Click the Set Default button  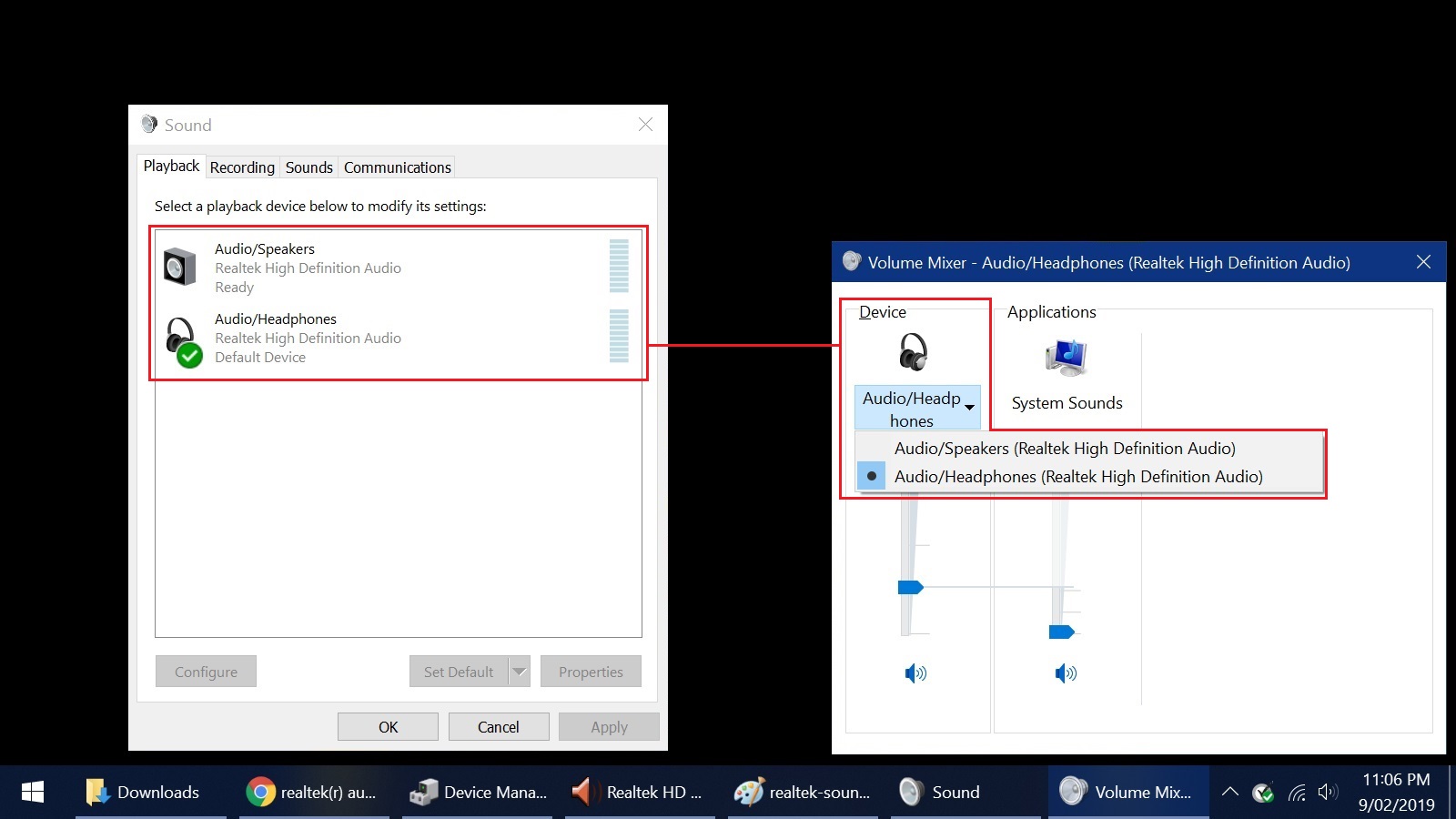click(459, 672)
